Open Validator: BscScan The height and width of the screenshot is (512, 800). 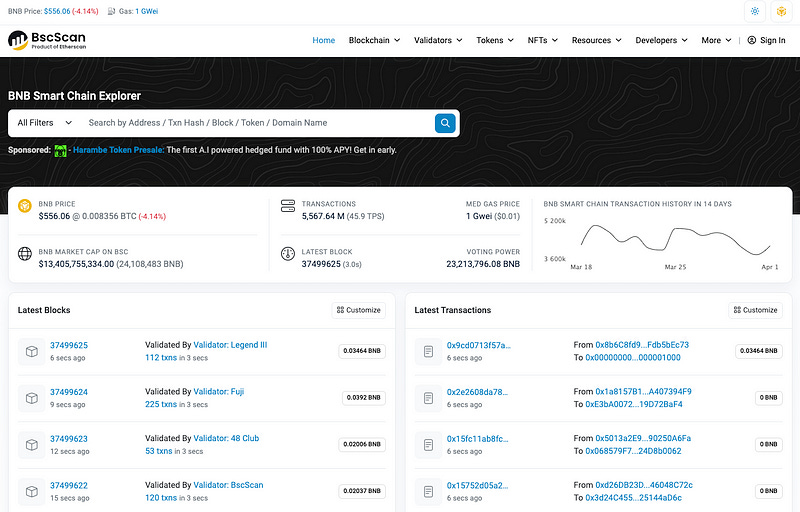tap(228, 485)
